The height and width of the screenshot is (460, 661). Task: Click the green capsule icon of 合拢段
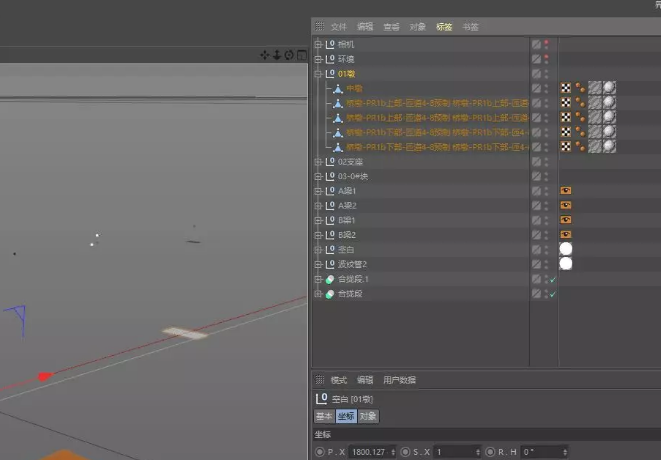(x=330, y=294)
